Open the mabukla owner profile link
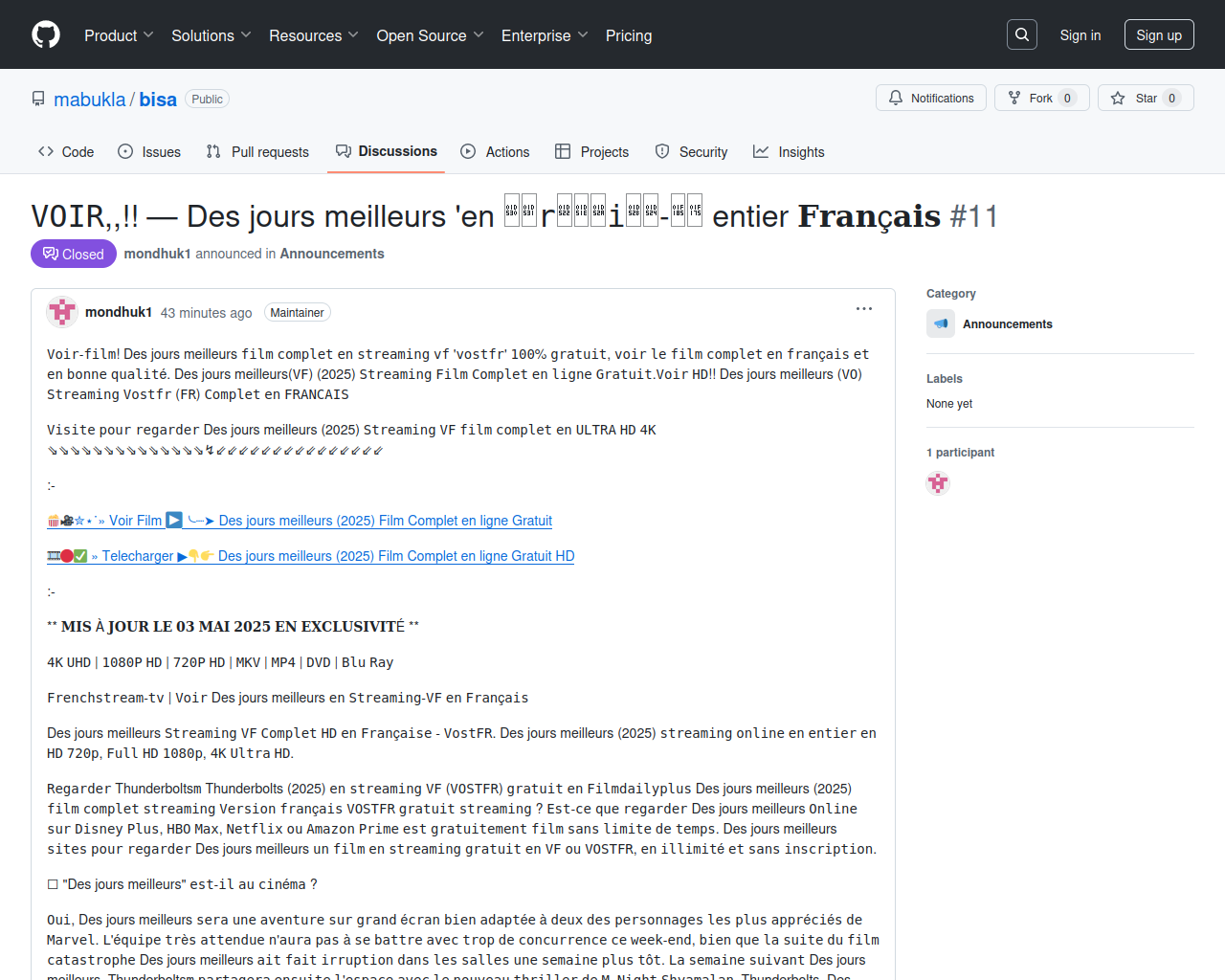1225x980 pixels. point(89,100)
